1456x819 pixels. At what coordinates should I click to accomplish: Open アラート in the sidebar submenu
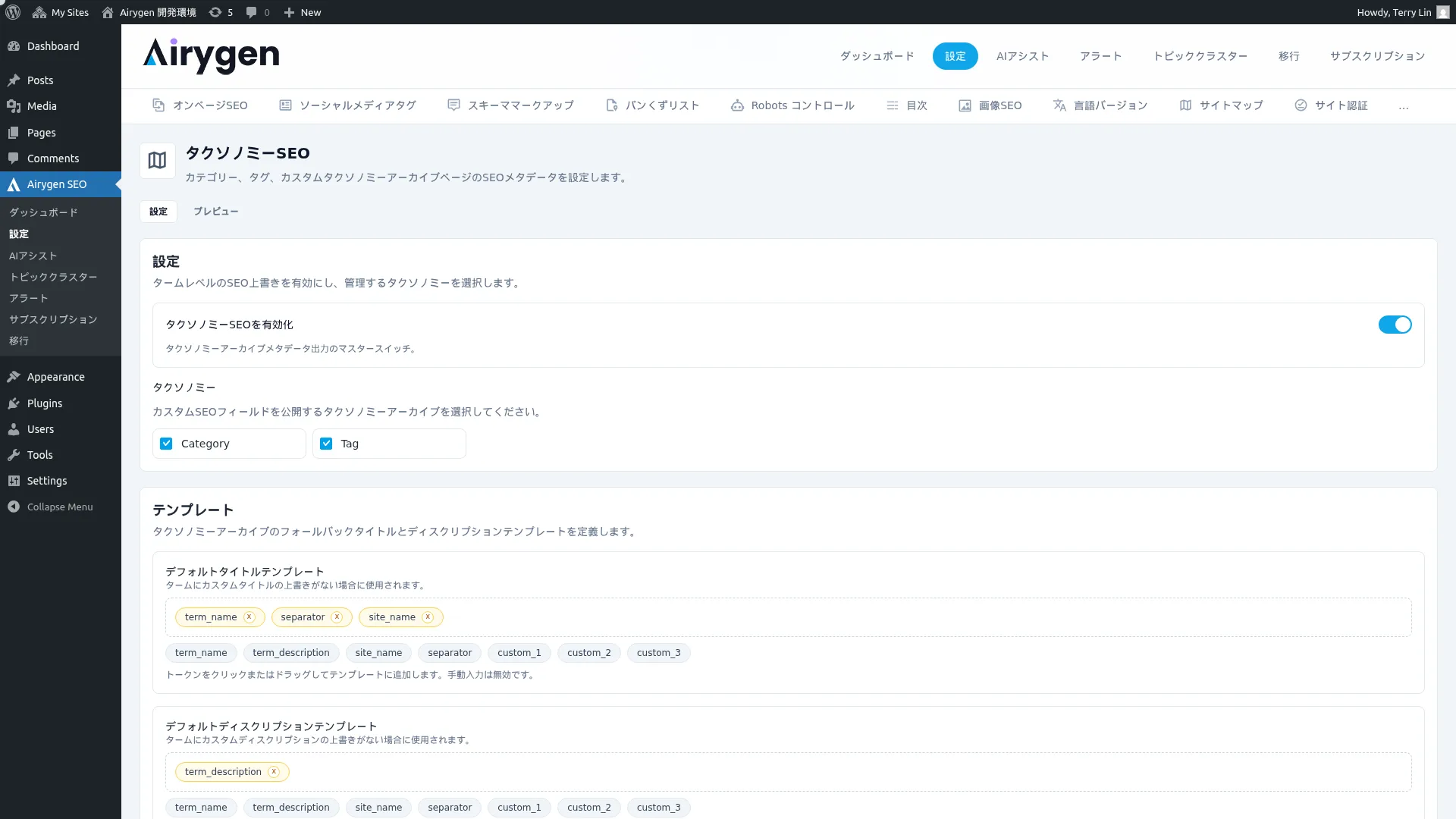pos(28,298)
